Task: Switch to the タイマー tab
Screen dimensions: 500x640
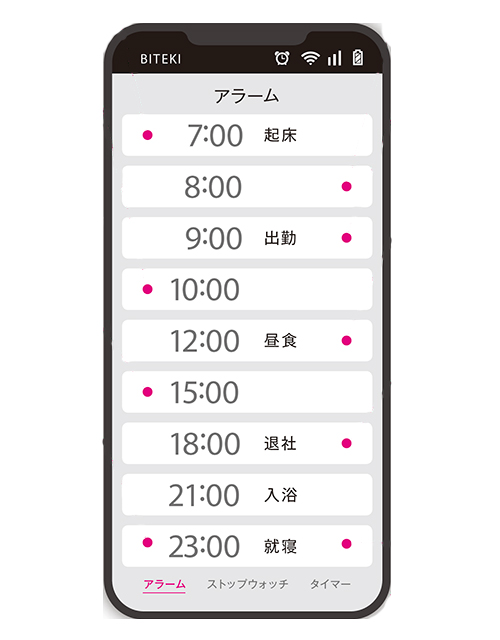Action: click(330, 584)
